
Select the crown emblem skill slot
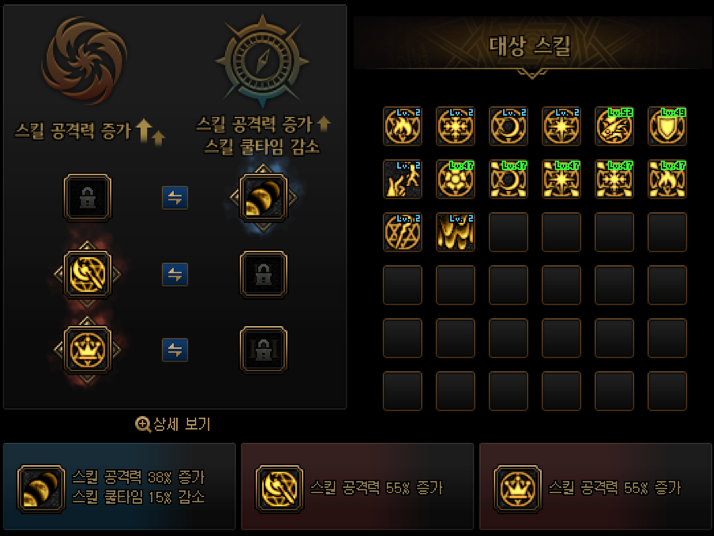tap(87, 350)
